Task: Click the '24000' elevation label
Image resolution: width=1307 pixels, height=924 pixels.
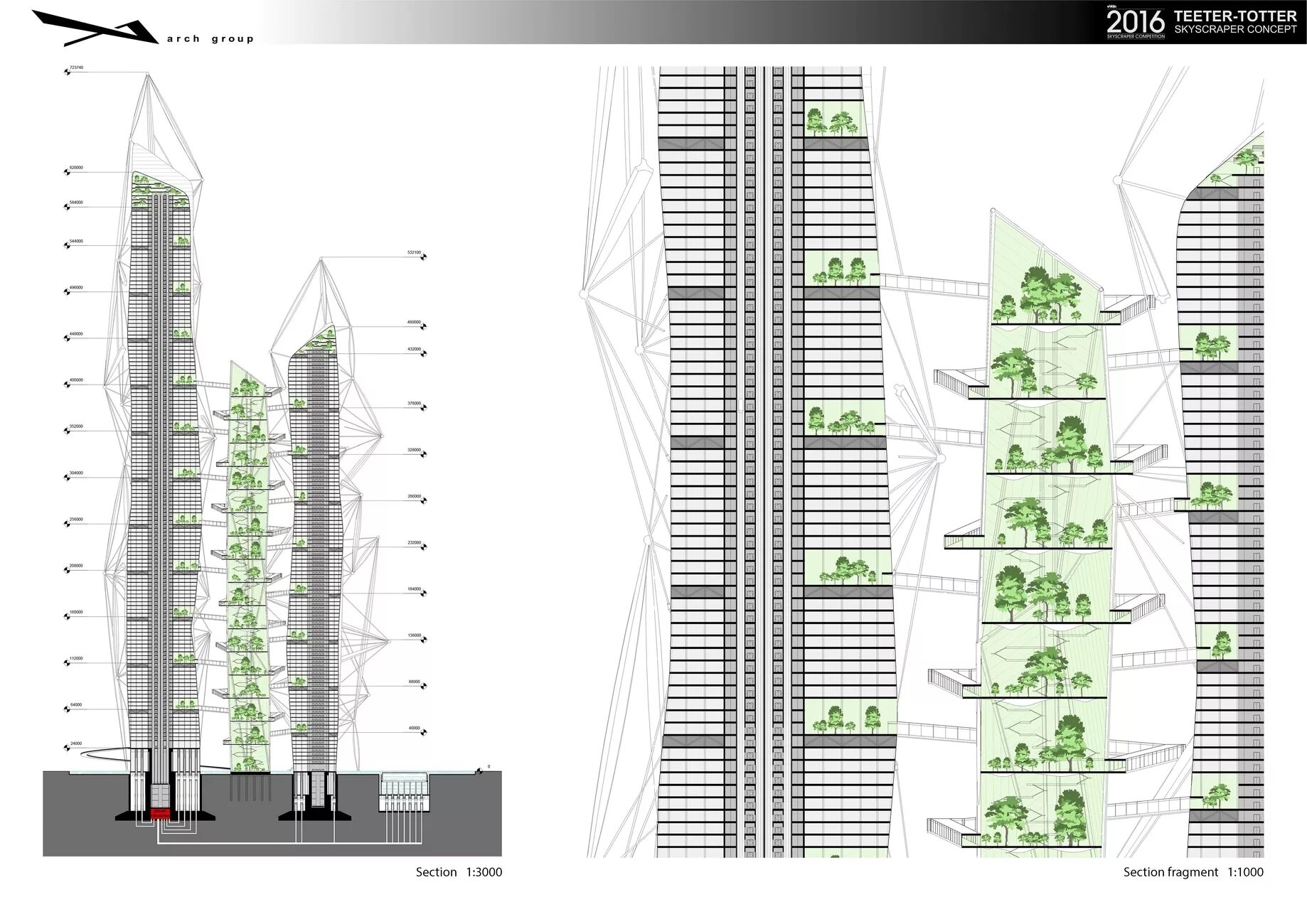Action: (x=75, y=743)
